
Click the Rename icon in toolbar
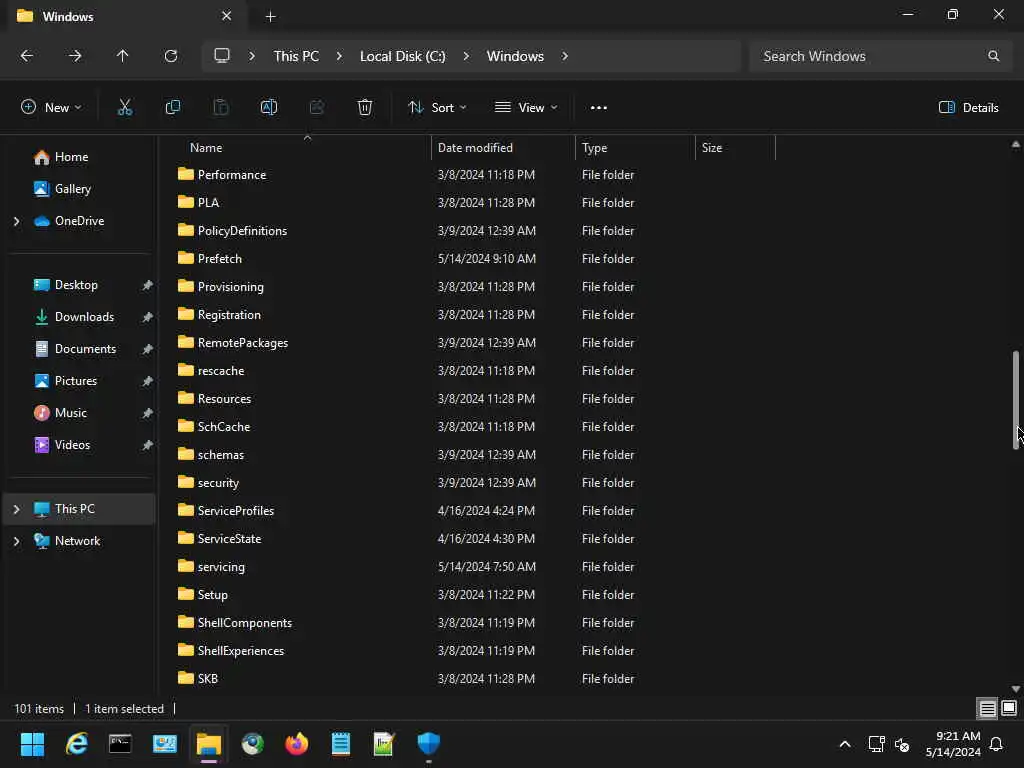(269, 108)
